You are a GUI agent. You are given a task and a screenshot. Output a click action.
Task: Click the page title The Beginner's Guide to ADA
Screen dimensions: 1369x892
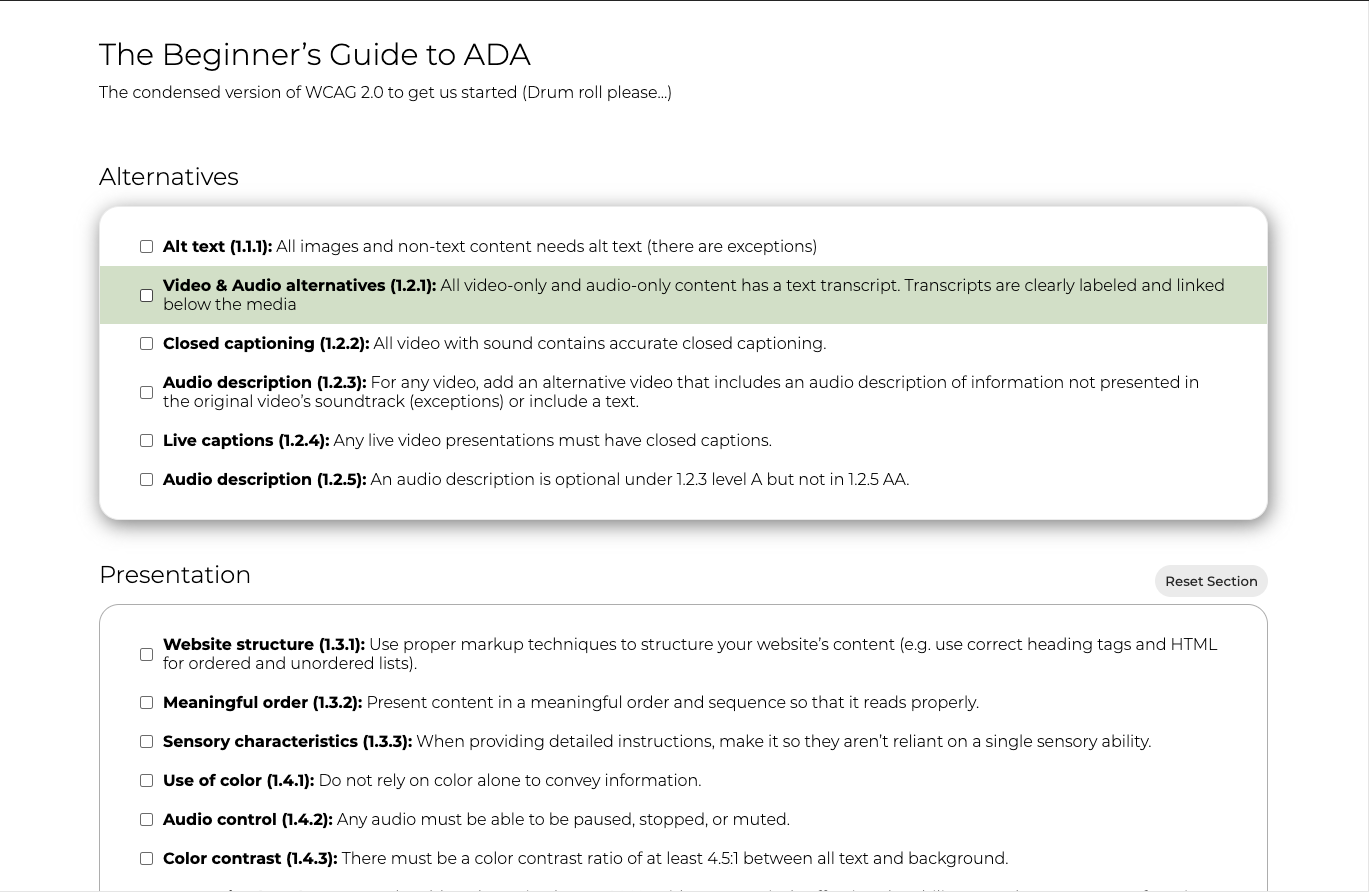314,55
